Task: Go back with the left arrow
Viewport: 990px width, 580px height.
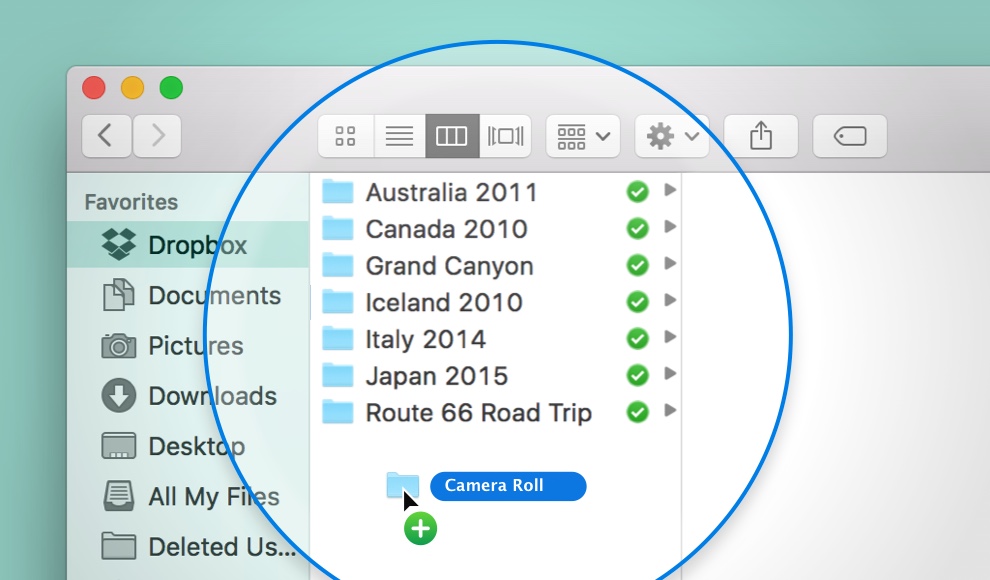Action: [106, 136]
